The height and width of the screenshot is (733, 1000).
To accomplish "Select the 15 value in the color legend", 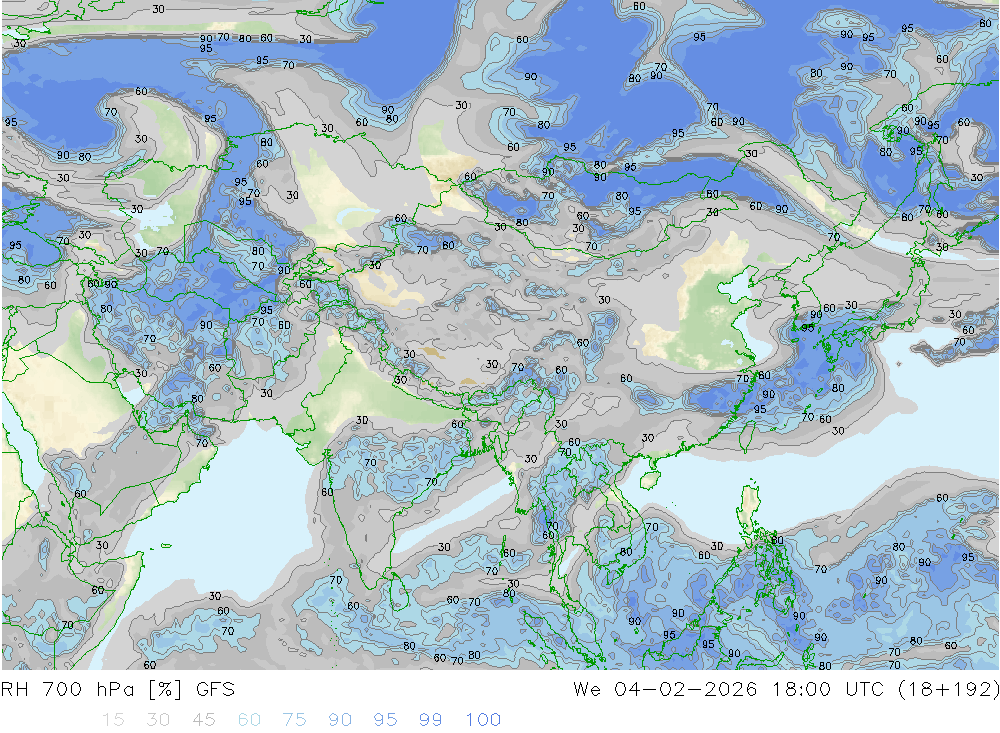I will coord(113,720).
